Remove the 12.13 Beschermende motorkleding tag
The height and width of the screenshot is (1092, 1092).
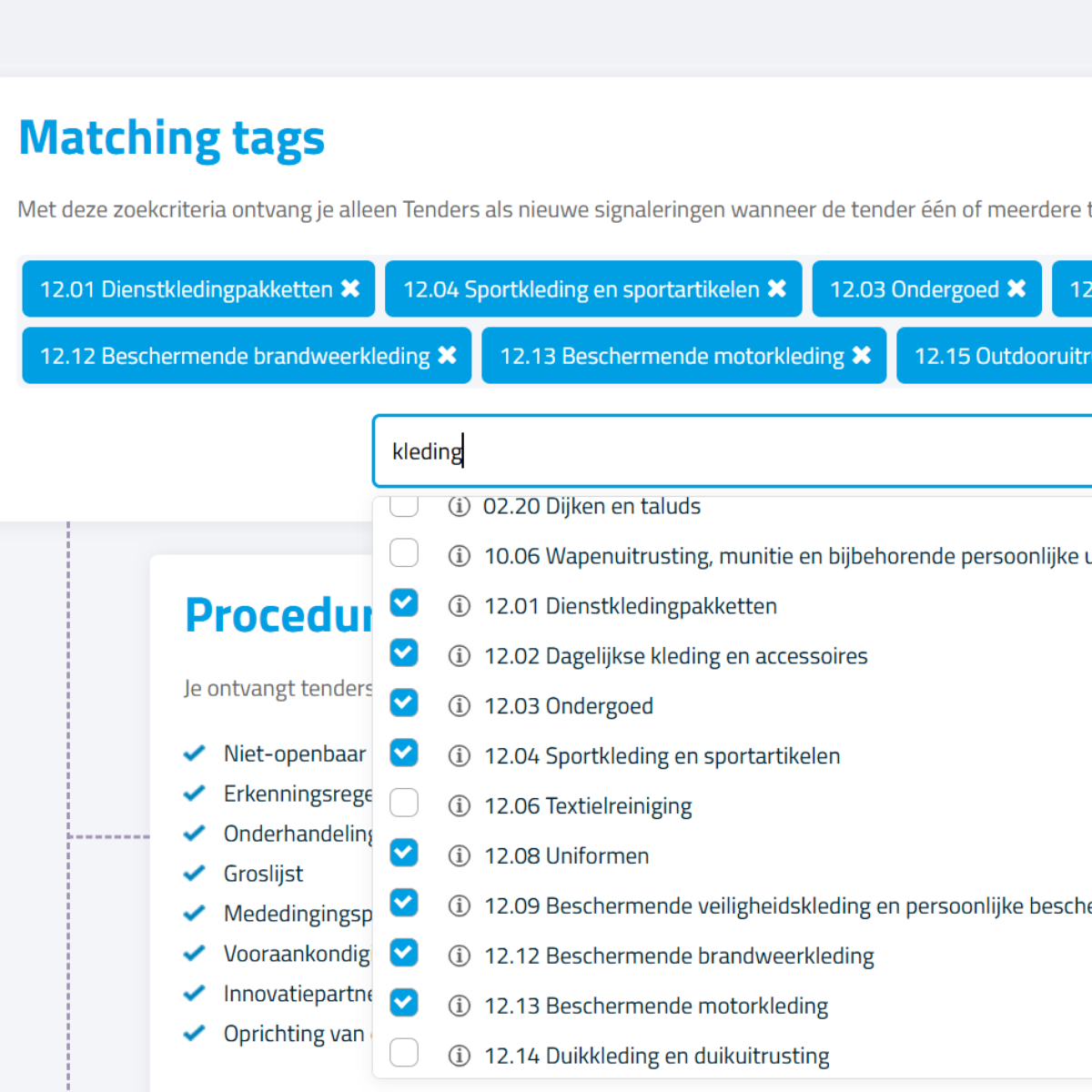coord(862,356)
